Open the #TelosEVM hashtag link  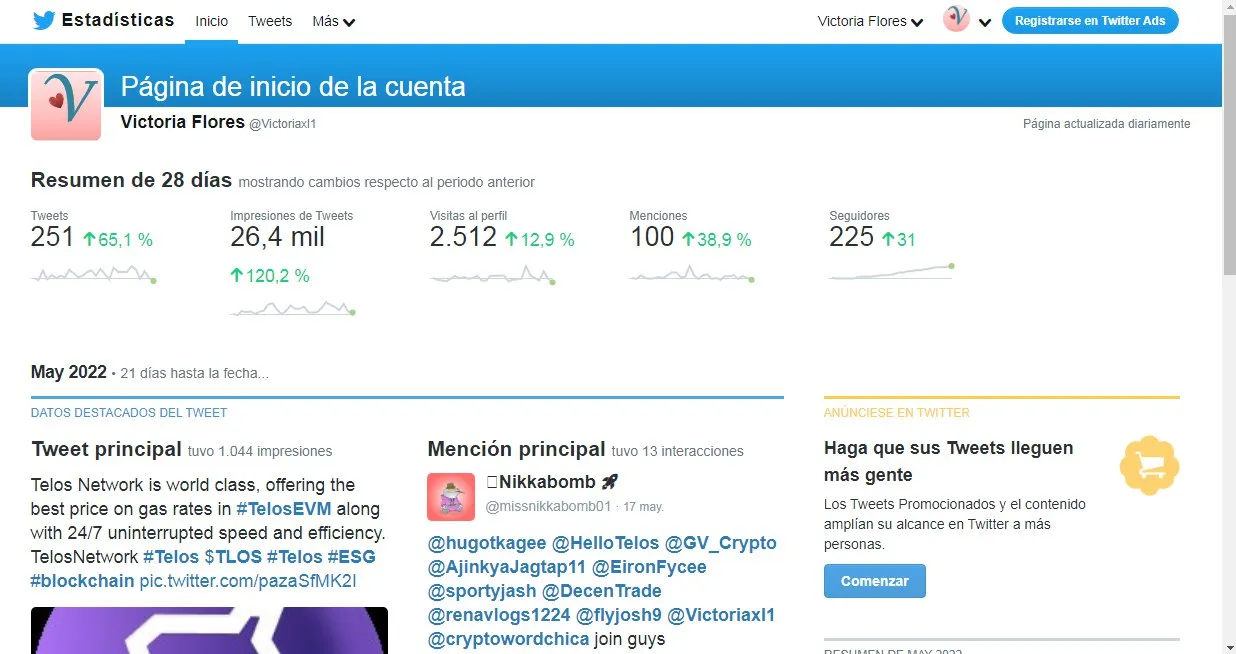click(x=284, y=509)
